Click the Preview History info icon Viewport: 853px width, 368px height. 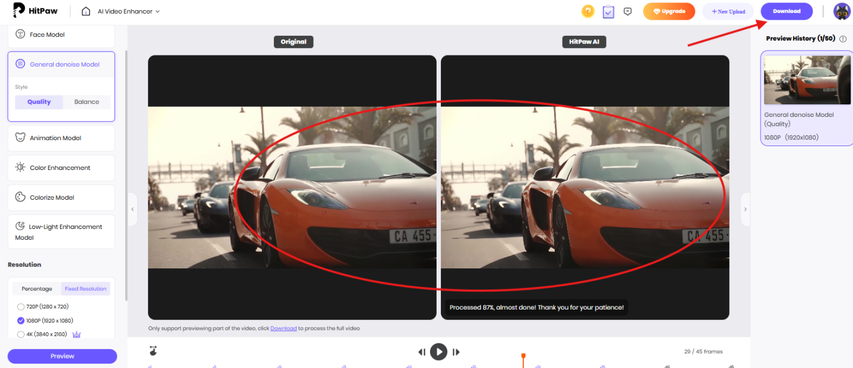point(843,39)
